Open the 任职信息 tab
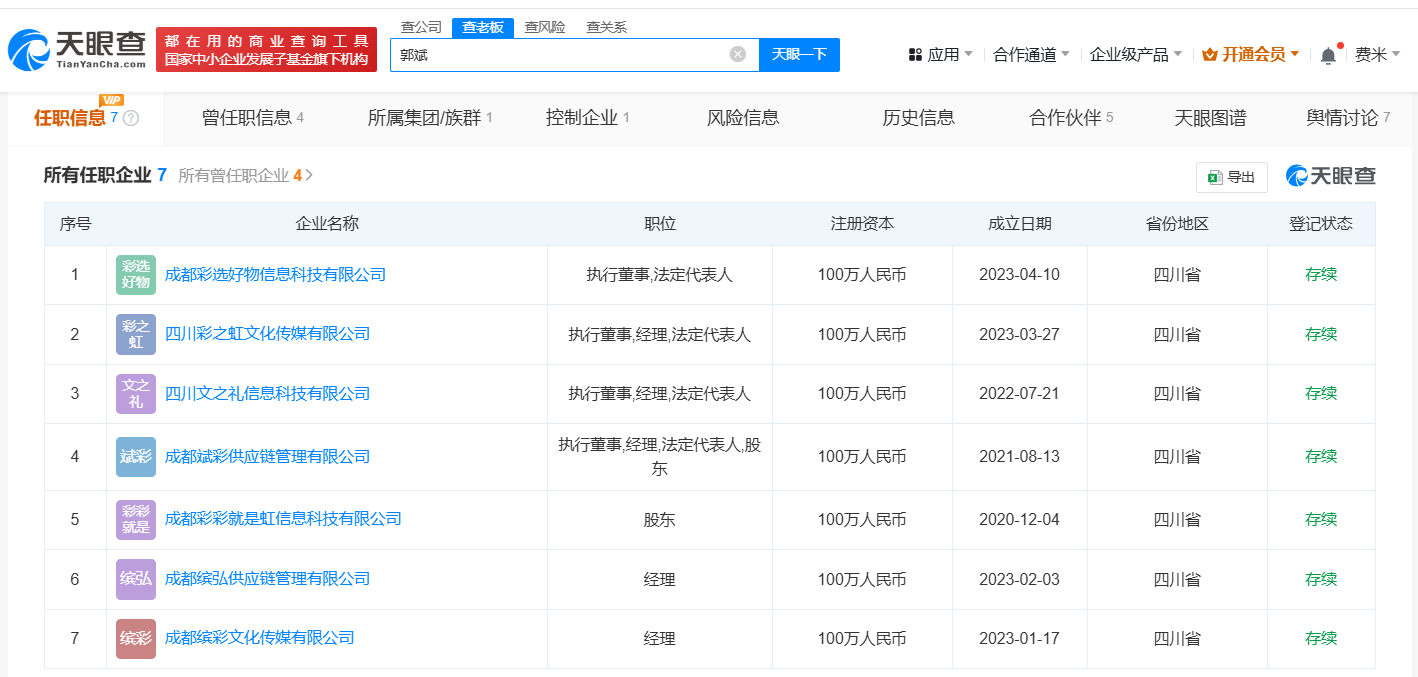Image resolution: width=1418 pixels, height=677 pixels. click(86, 118)
